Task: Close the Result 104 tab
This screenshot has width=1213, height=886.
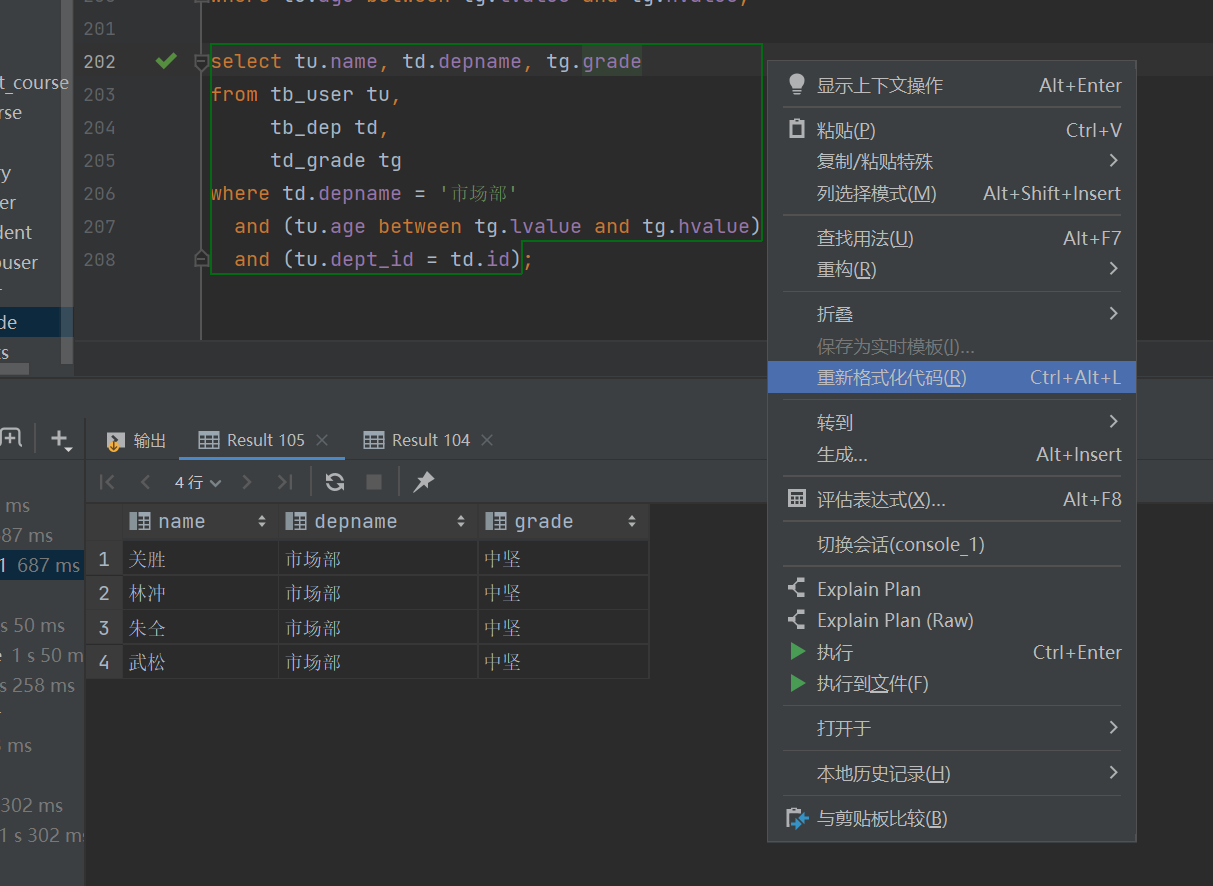Action: (x=487, y=440)
